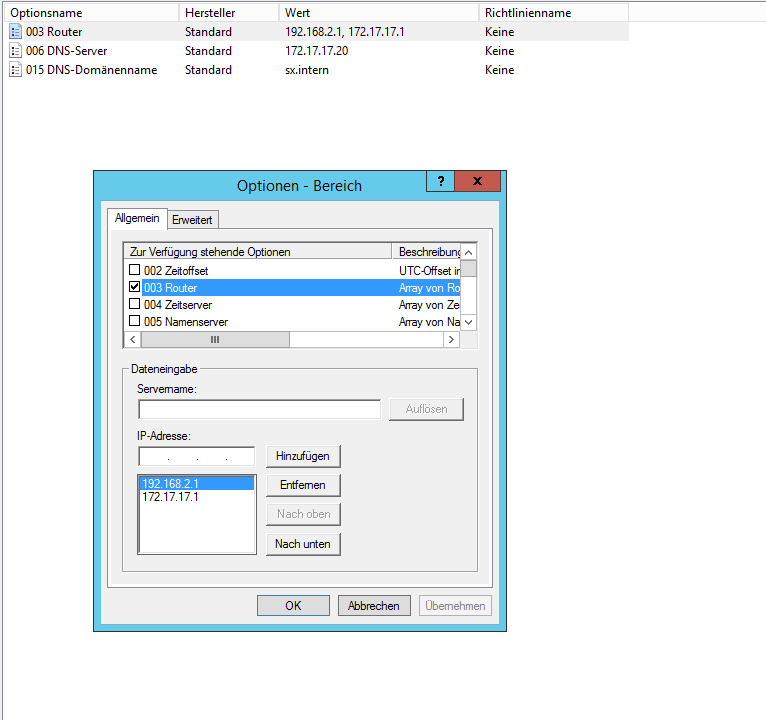The image size is (766, 720).
Task: Click the options list scroll down arrow
Action: point(468,322)
